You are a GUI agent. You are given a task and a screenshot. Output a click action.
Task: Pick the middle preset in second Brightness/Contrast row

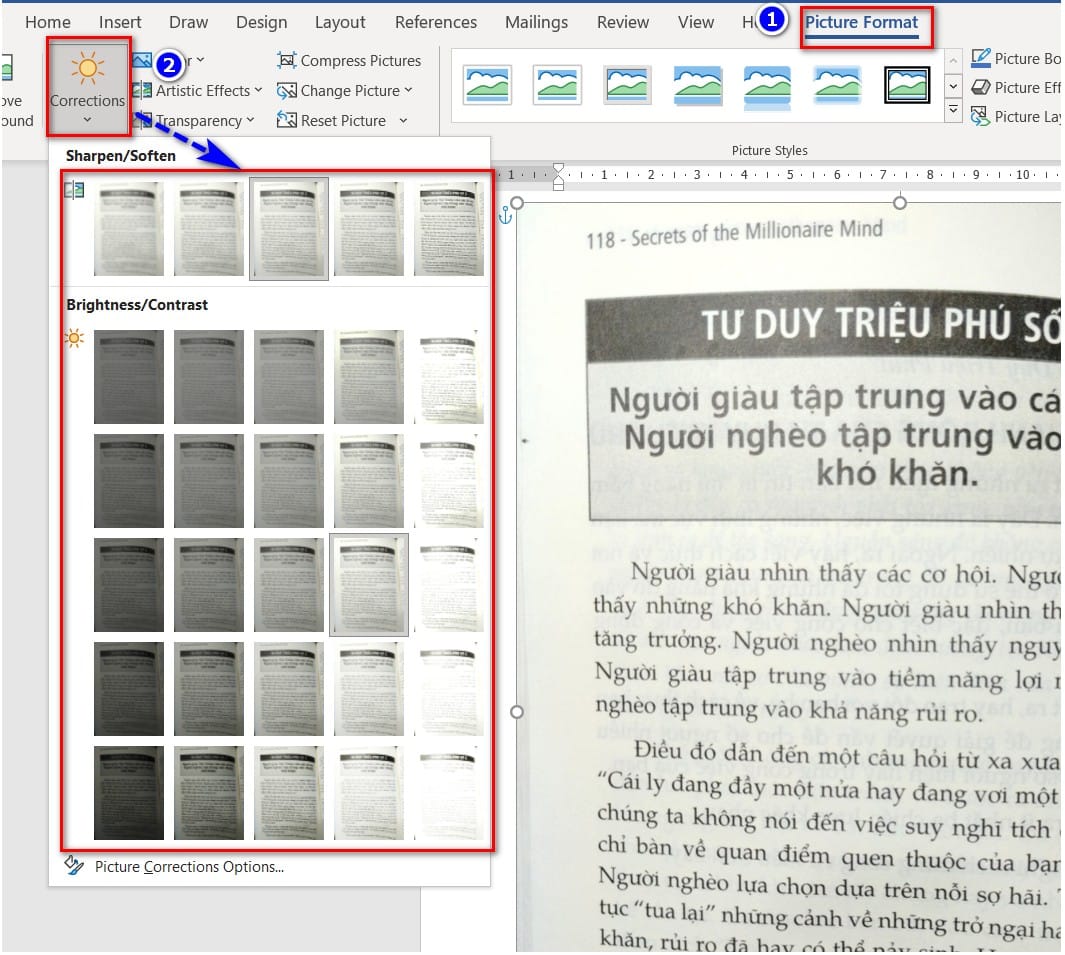coord(289,481)
